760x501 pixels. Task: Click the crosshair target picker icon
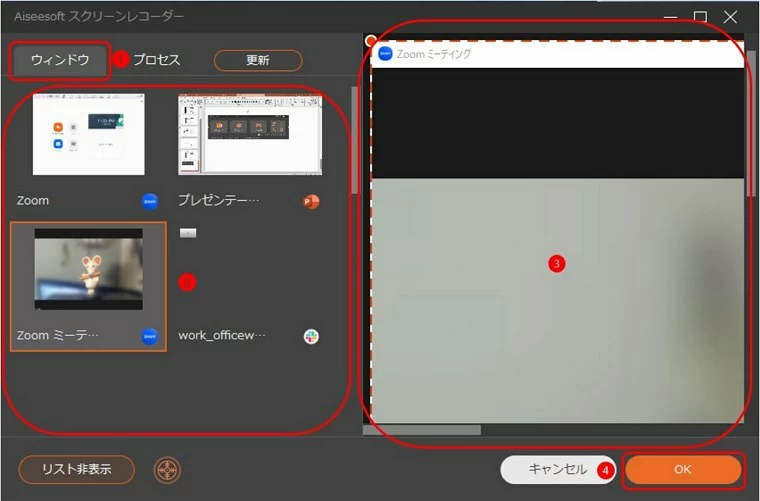tap(167, 470)
